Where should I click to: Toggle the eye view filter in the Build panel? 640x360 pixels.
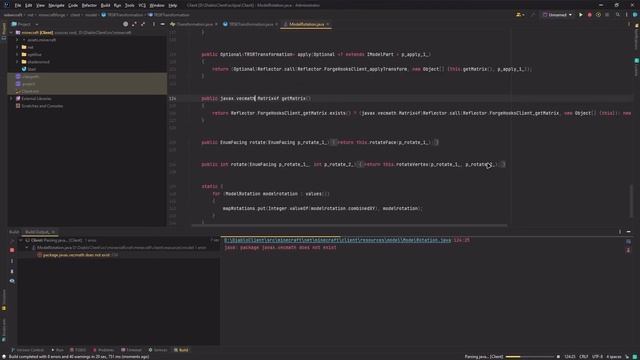click(12, 281)
